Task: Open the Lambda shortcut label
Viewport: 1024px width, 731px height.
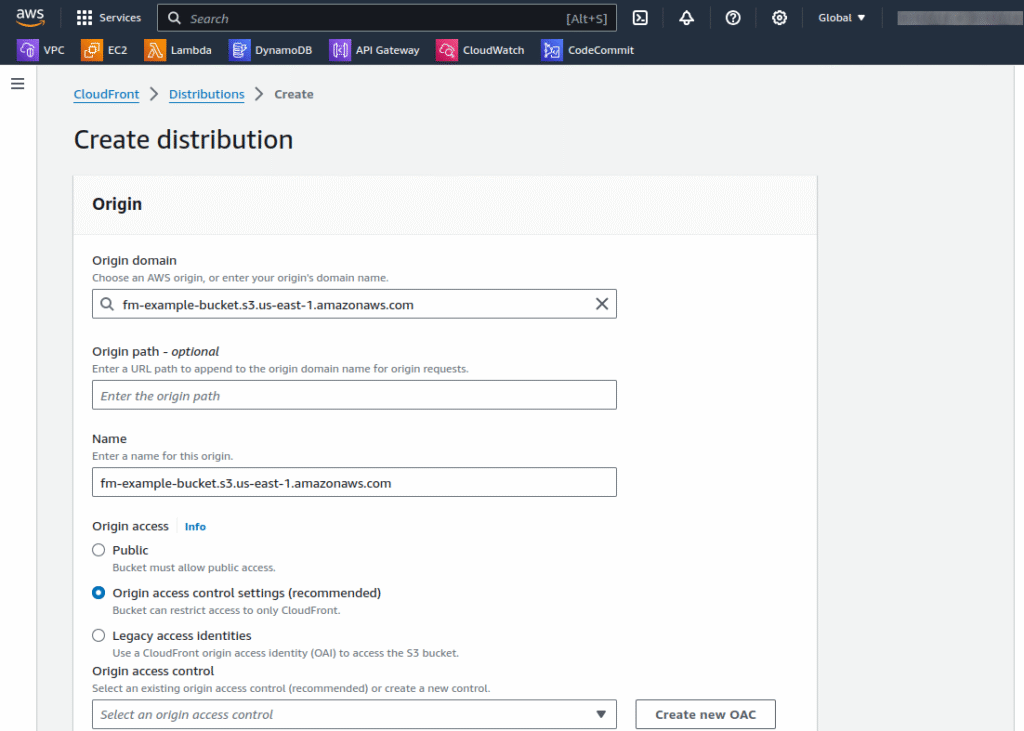Action: point(191,50)
